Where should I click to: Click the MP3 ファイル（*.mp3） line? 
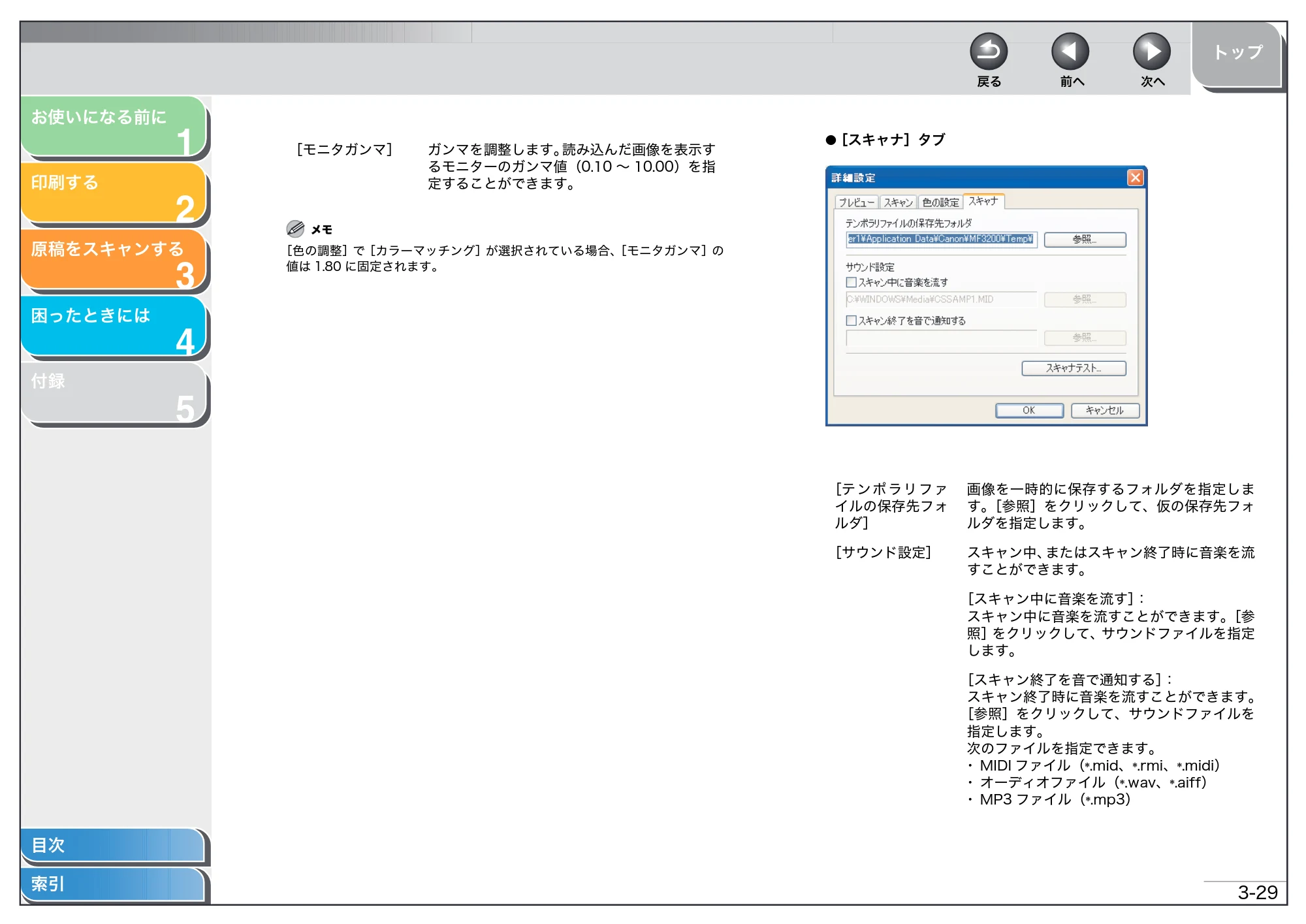(x=1049, y=799)
